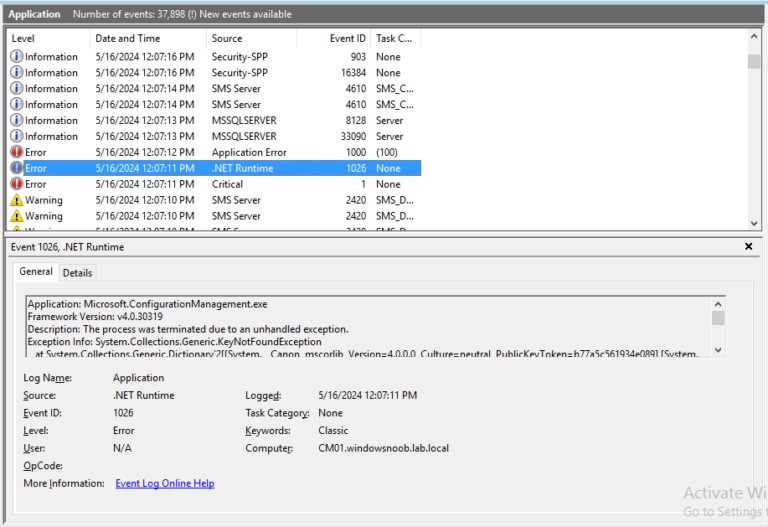
Task: Click the error icon of the Critical source row
Action: pos(16,184)
